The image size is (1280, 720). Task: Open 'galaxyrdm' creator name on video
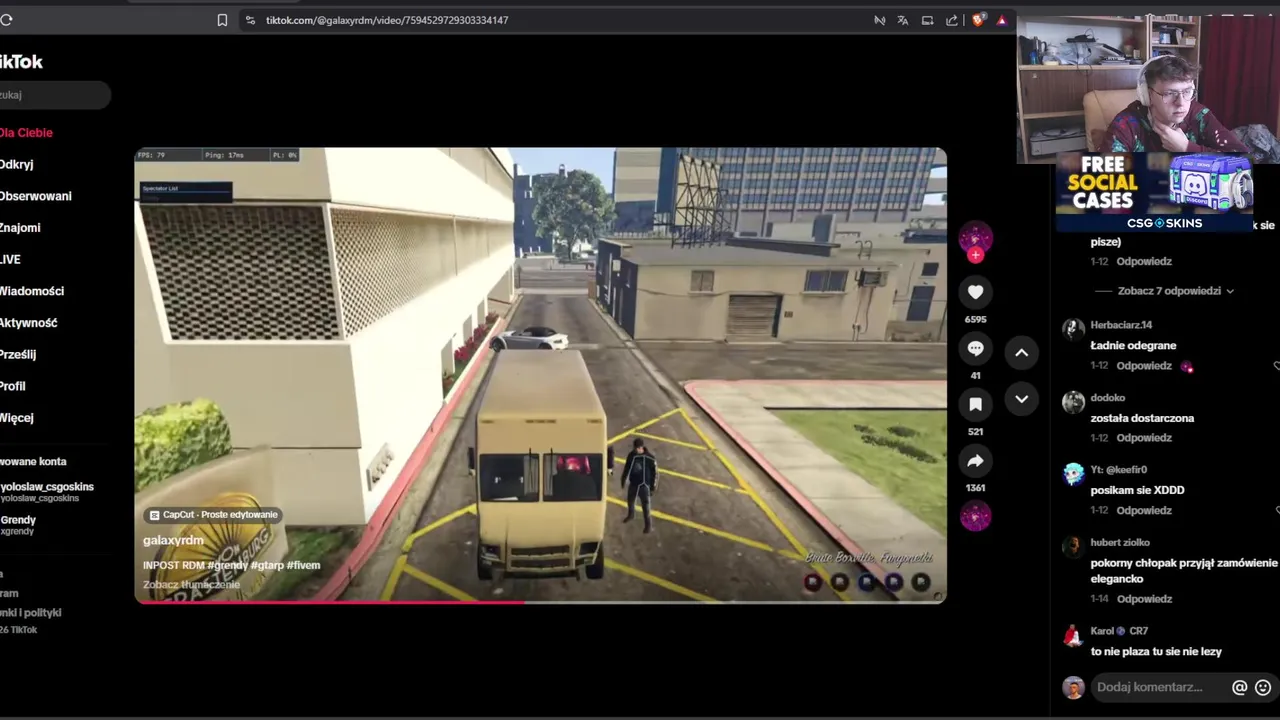coord(173,540)
